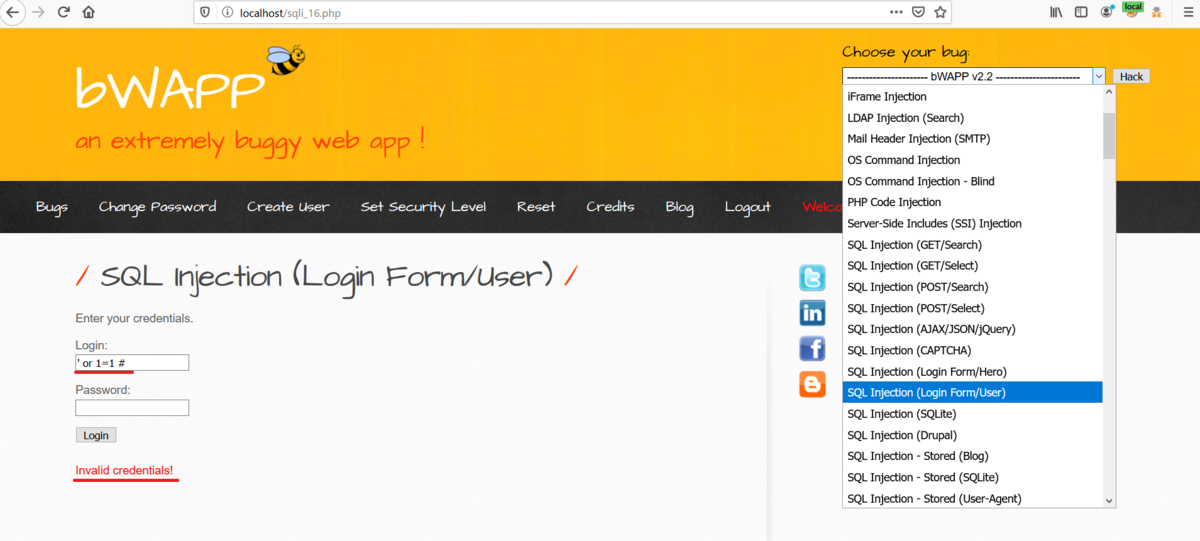This screenshot has width=1200, height=541.
Task: Click the bWAPP title text
Action: pos(170,88)
